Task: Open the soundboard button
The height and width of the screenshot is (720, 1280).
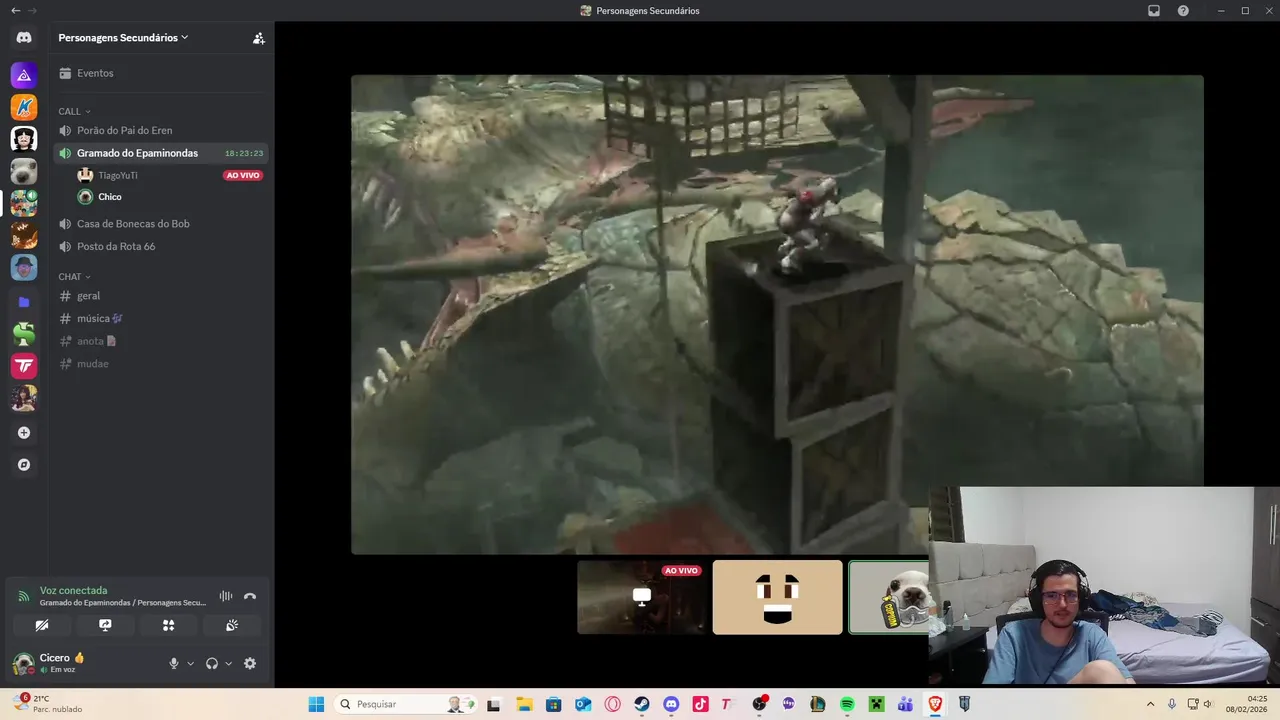Action: tap(231, 625)
